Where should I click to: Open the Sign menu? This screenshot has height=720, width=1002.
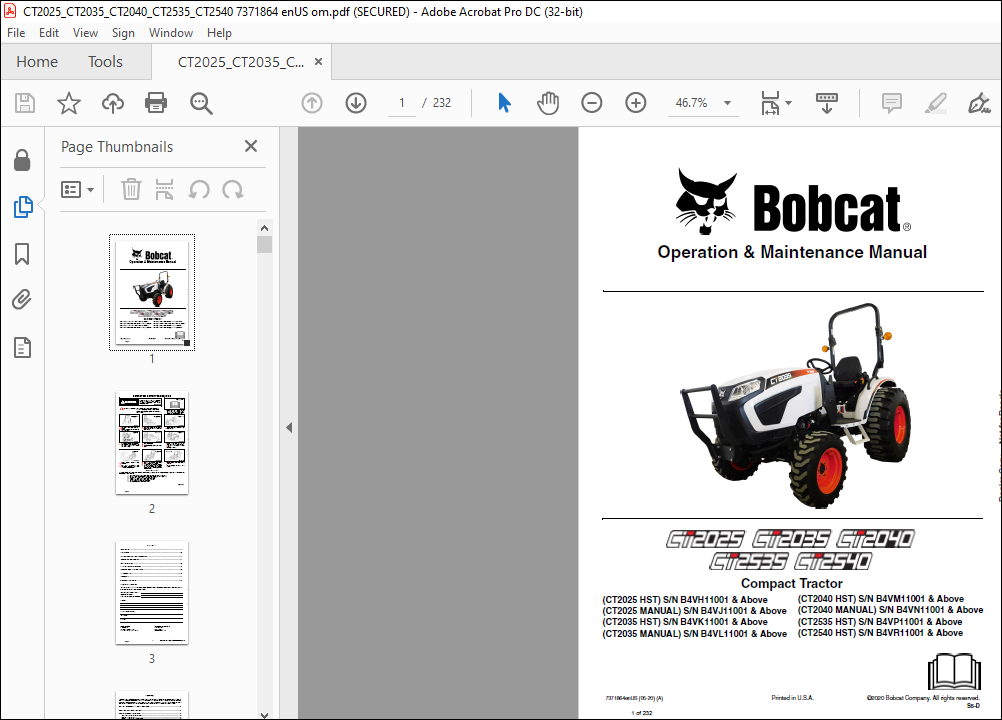click(123, 32)
